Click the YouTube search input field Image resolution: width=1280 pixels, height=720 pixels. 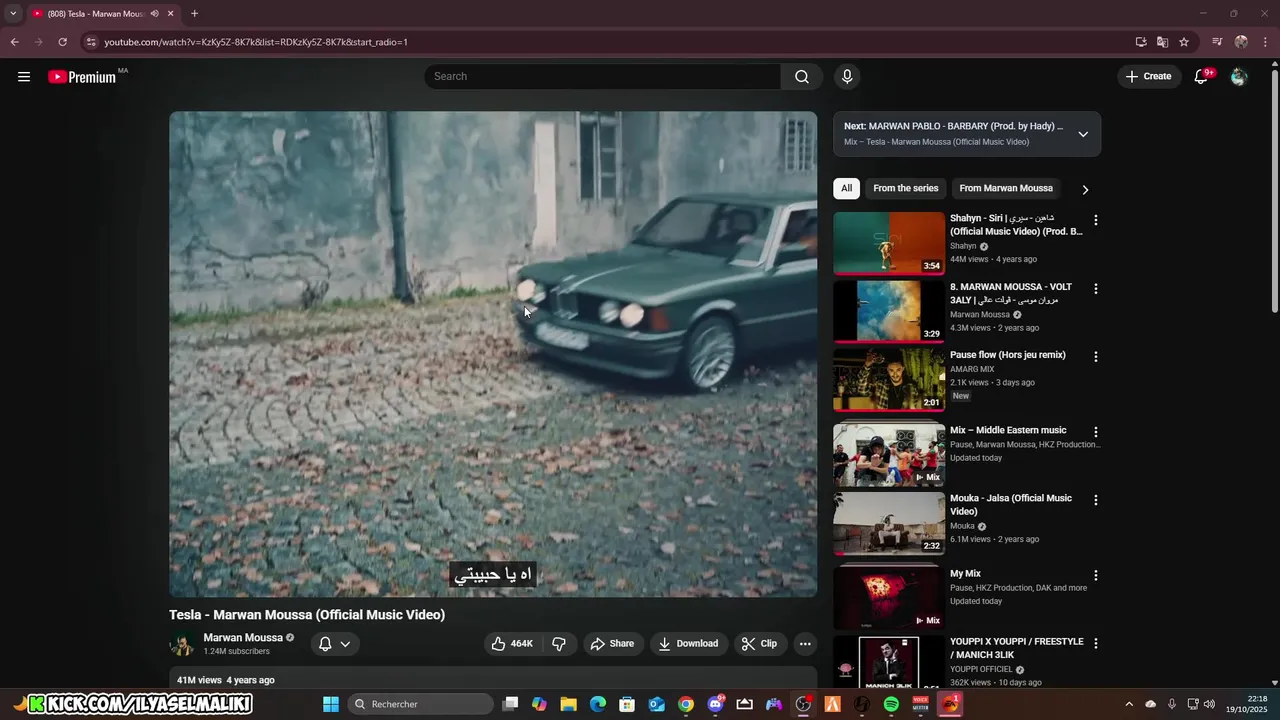tap(603, 76)
